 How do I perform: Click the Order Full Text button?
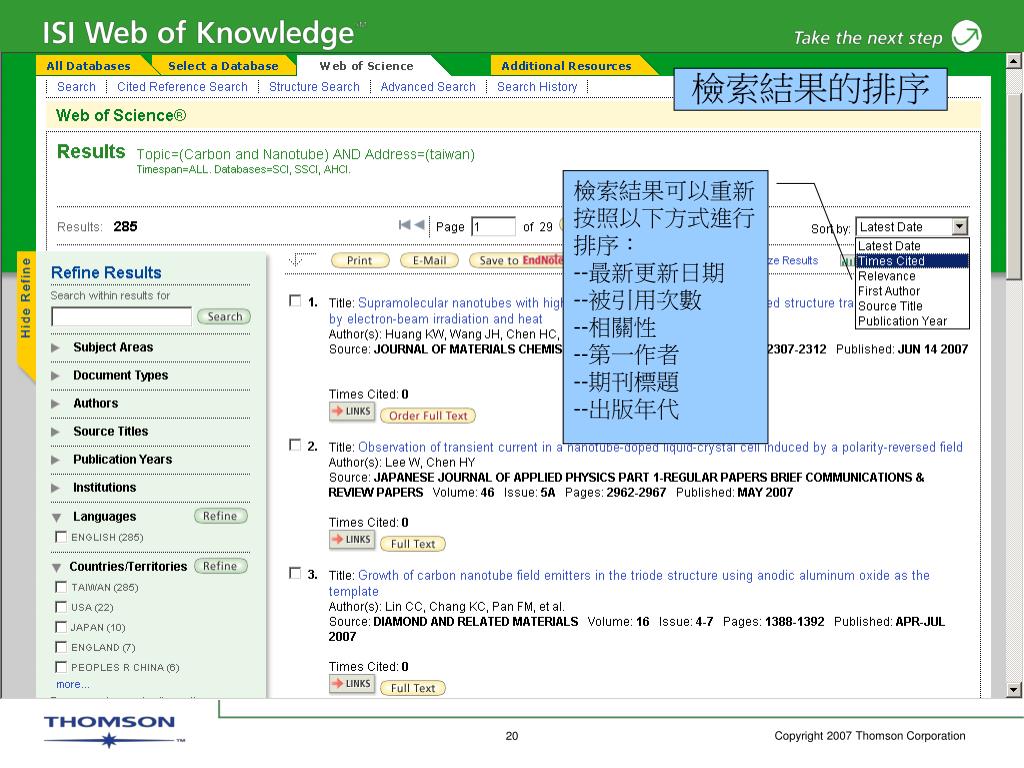[x=428, y=415]
